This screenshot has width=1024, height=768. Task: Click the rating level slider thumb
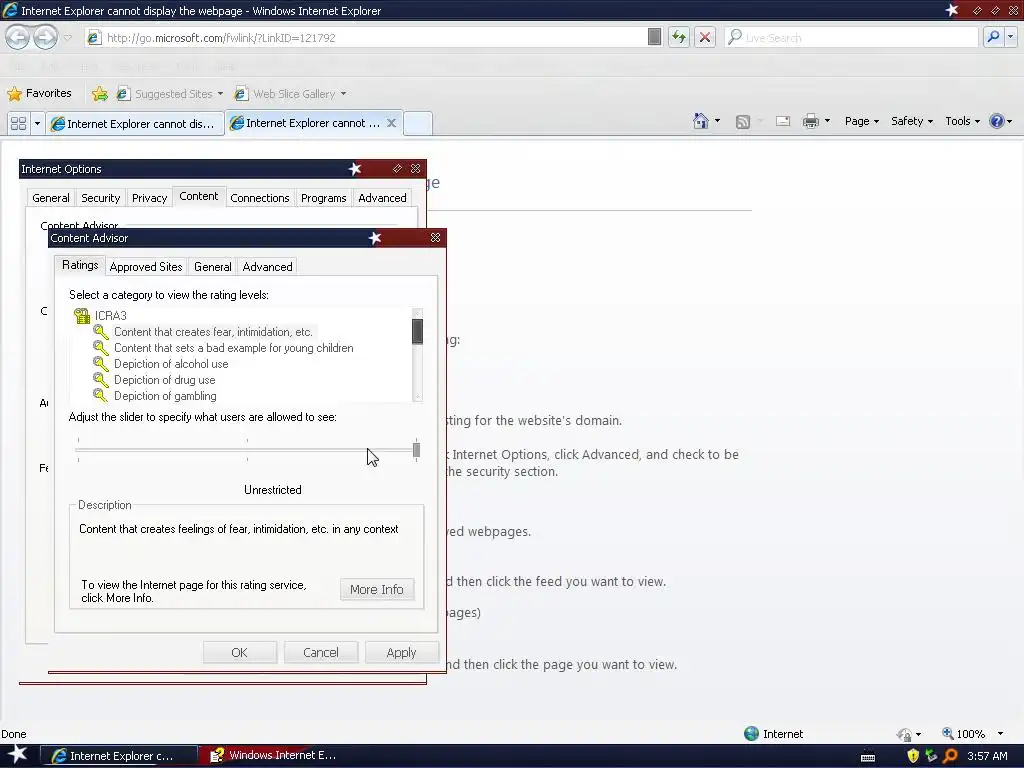[x=416, y=450]
